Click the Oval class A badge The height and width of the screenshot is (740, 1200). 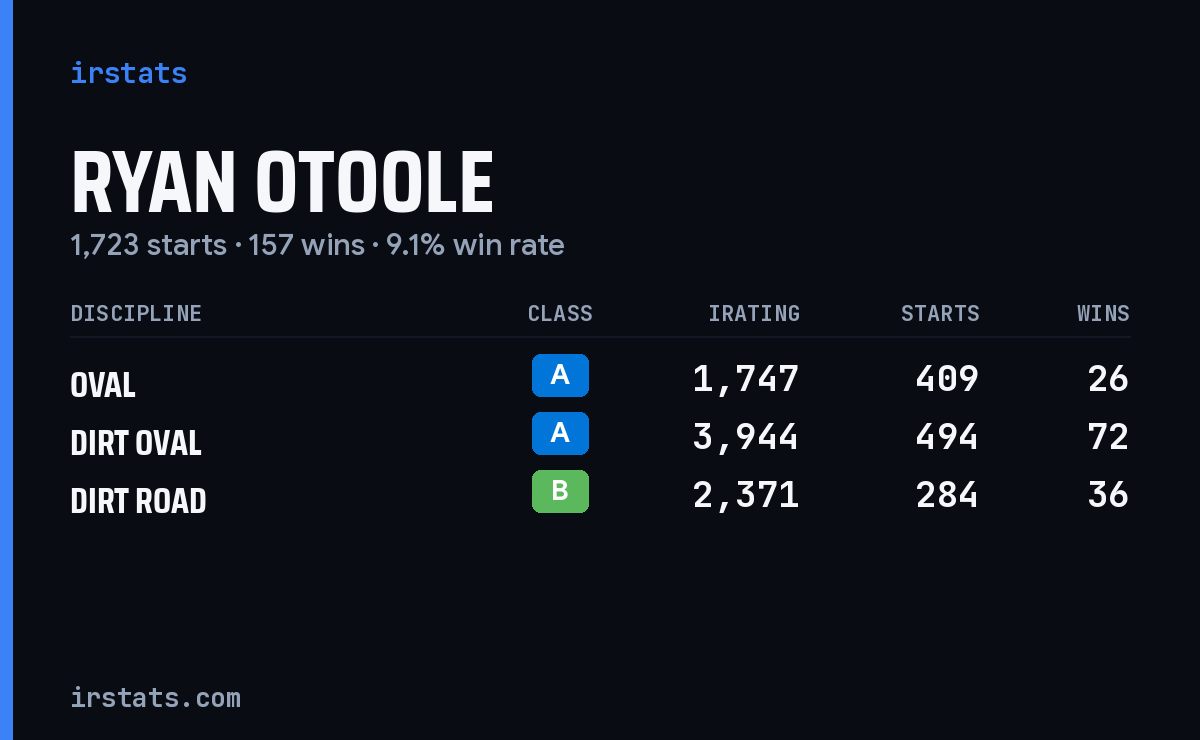560,375
